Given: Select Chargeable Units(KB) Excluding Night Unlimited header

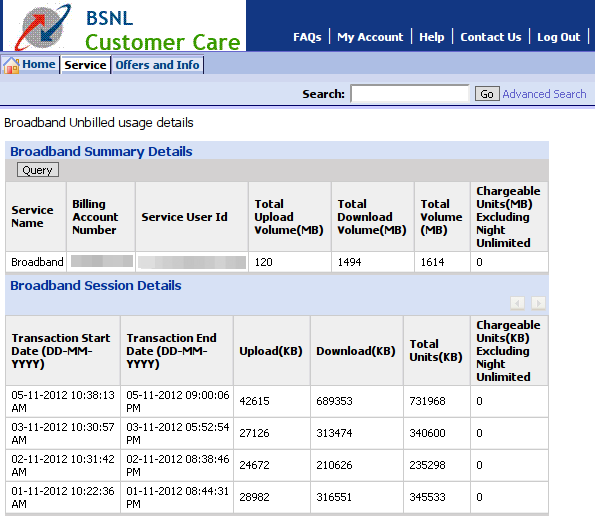Looking at the screenshot, I should 509,351.
